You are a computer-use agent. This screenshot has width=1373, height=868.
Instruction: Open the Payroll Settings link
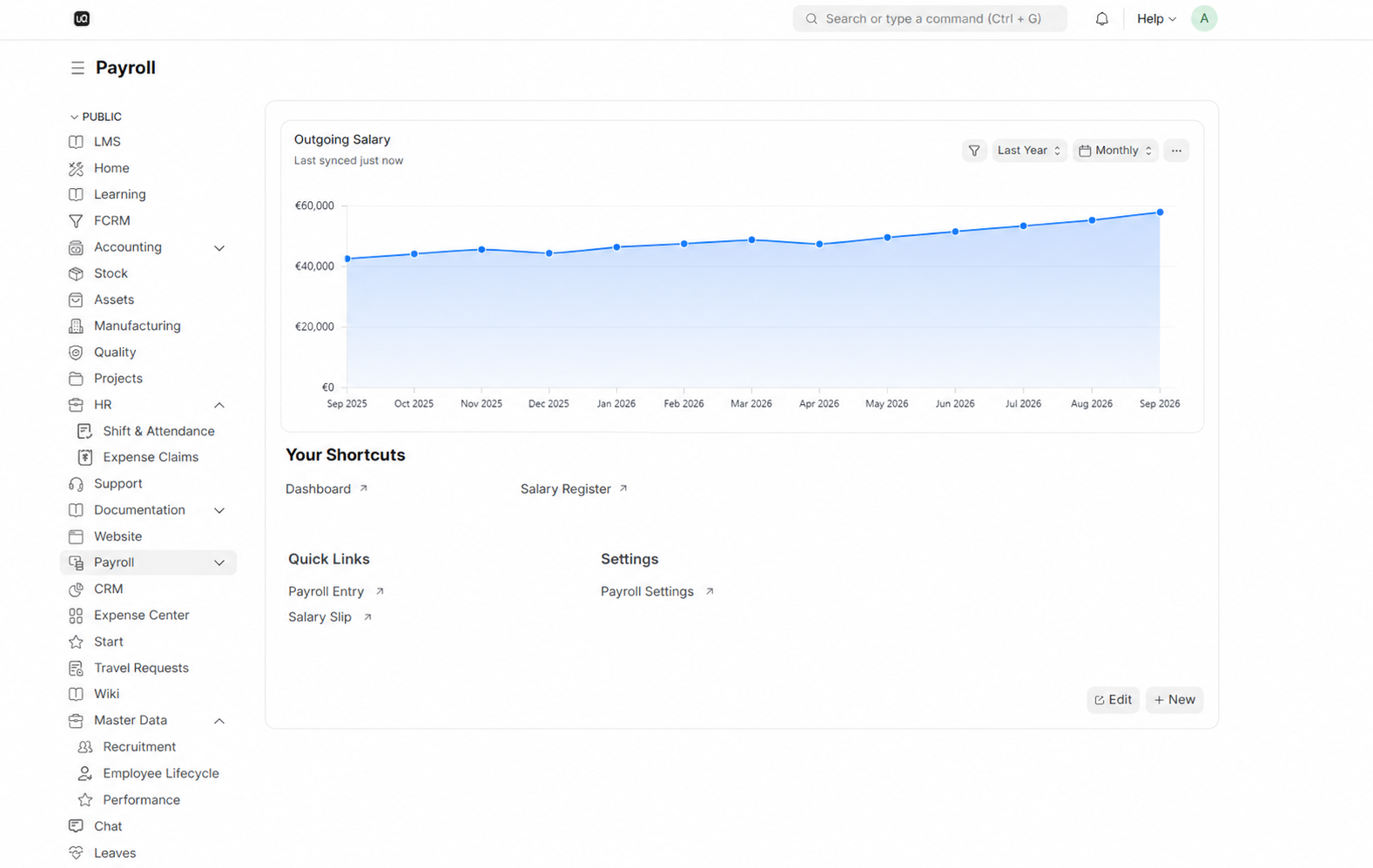pos(657,591)
